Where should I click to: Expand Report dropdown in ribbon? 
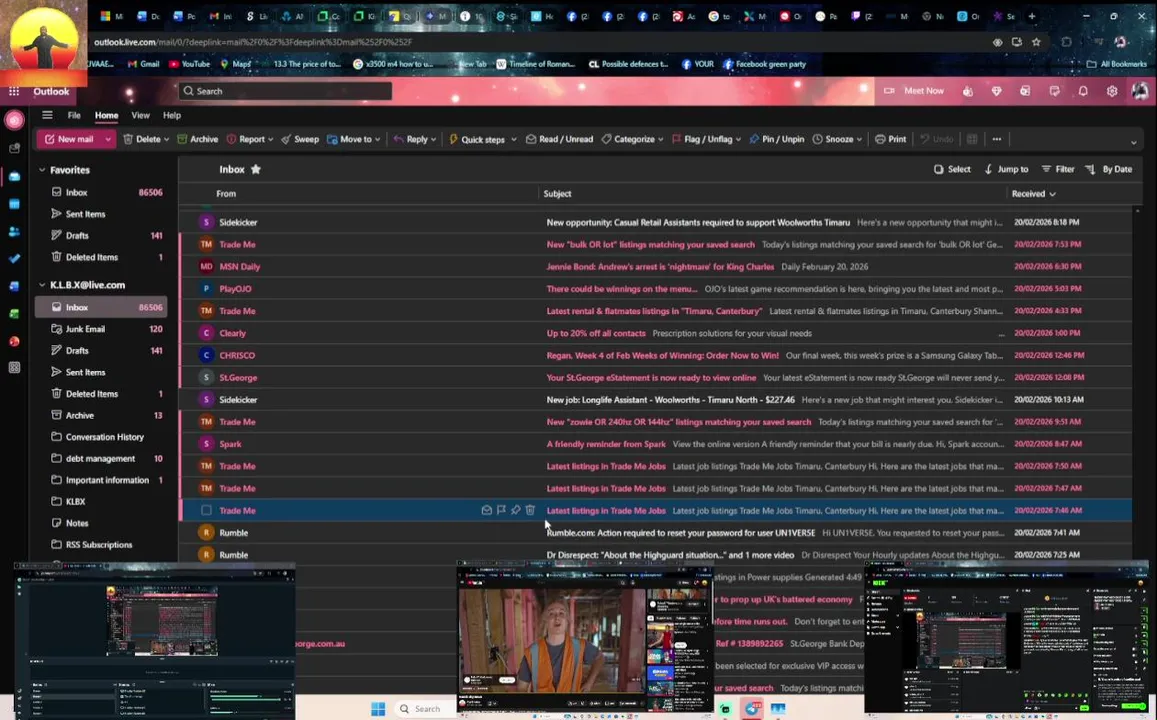270,139
